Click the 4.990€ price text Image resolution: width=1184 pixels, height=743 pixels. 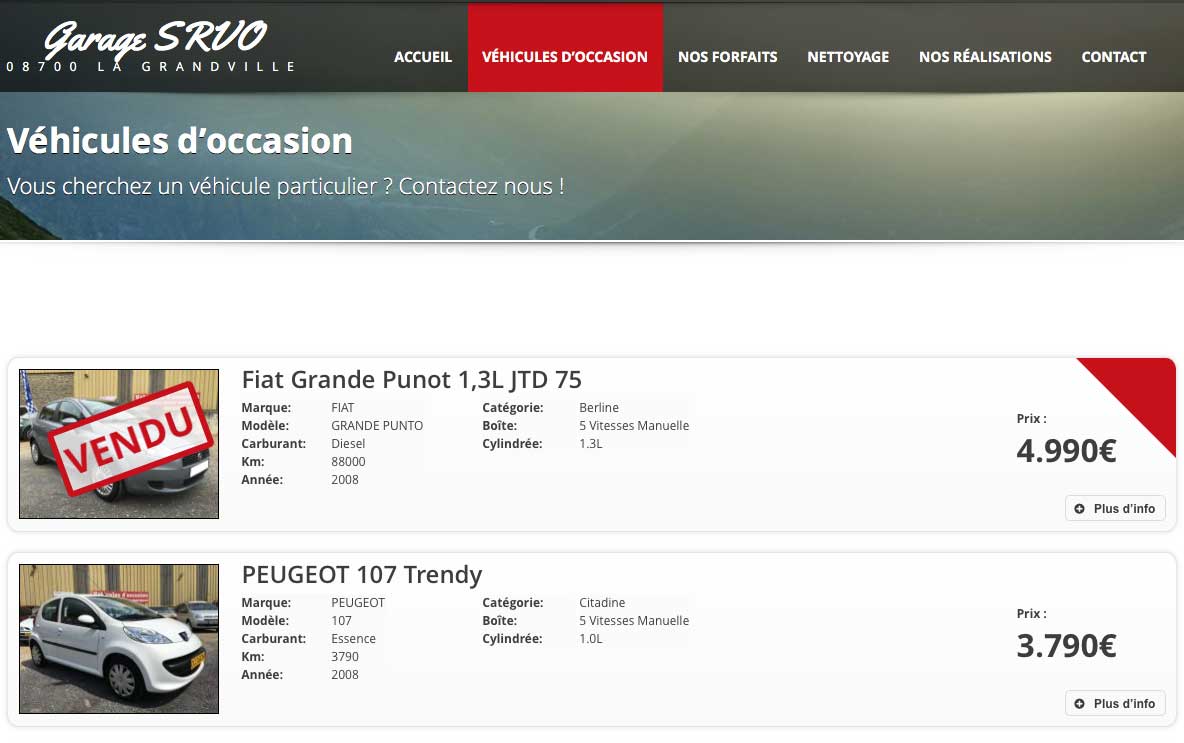point(1066,451)
